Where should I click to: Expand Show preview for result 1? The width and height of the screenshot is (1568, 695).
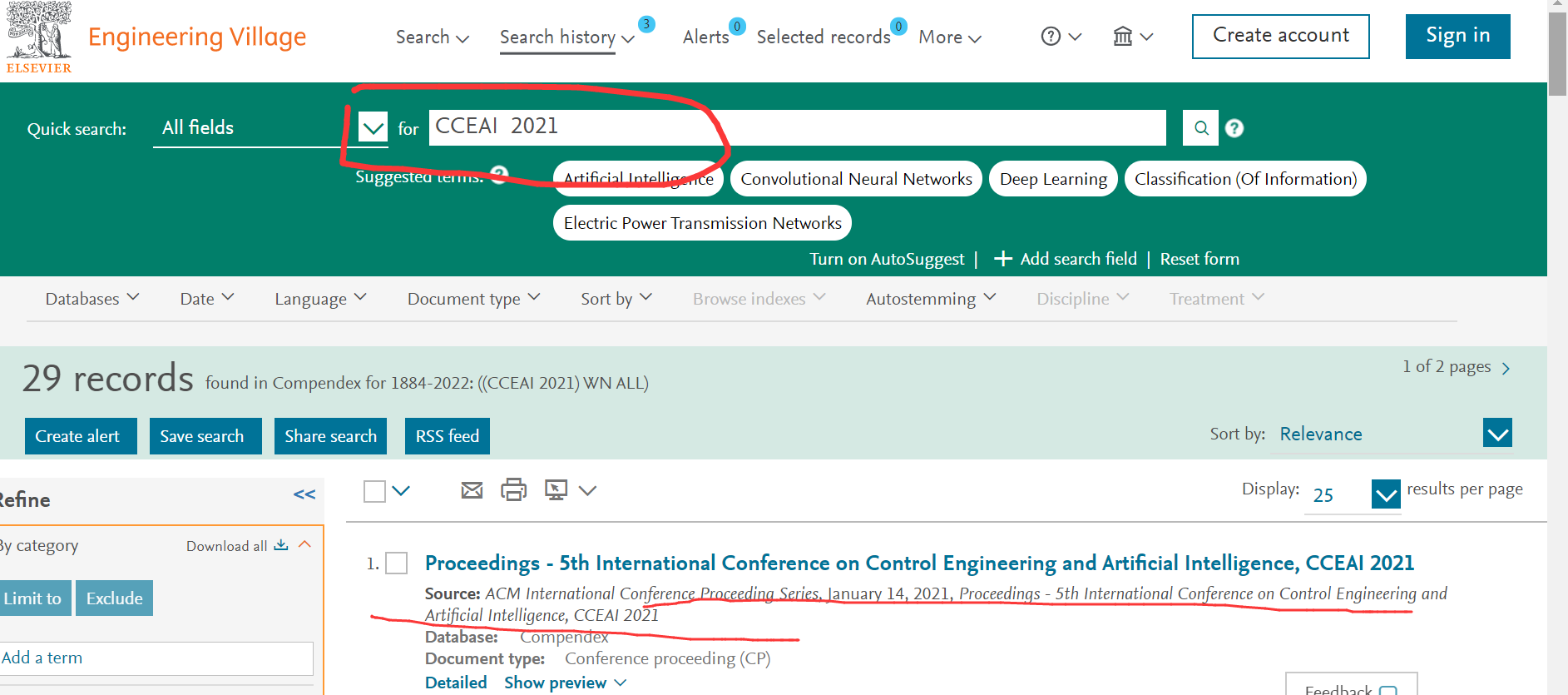[x=566, y=683]
